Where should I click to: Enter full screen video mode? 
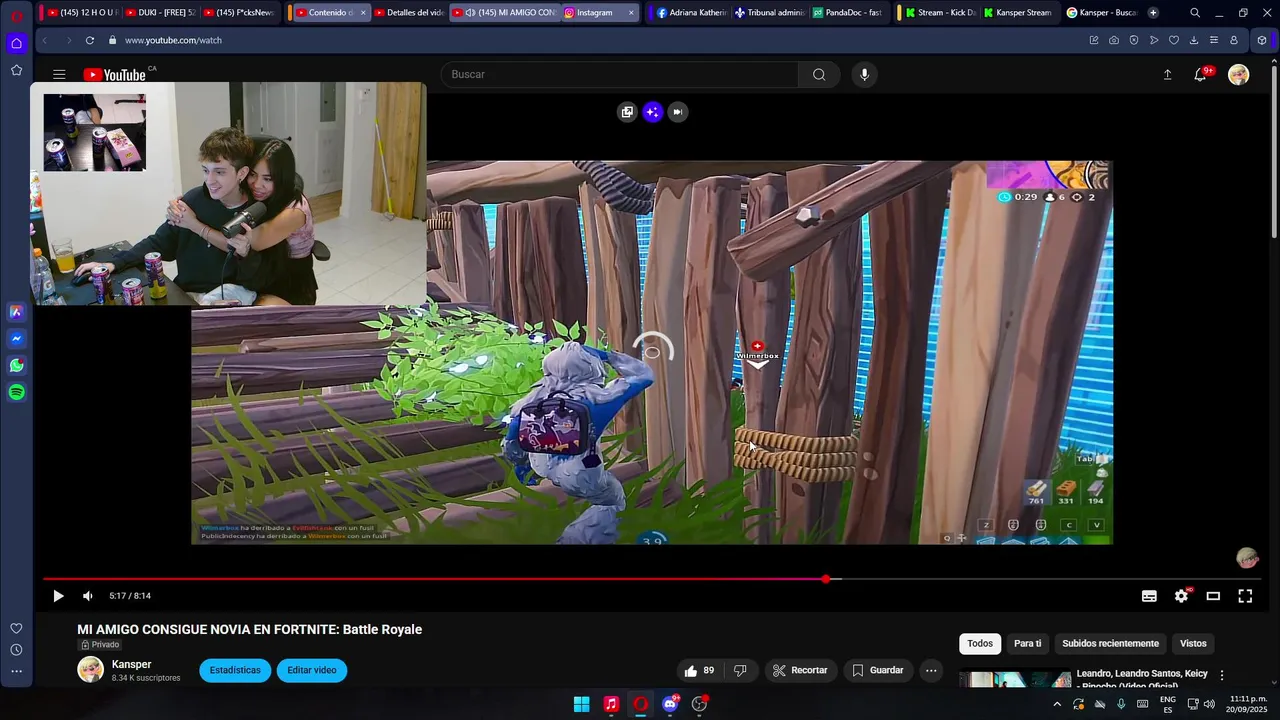tap(1245, 596)
